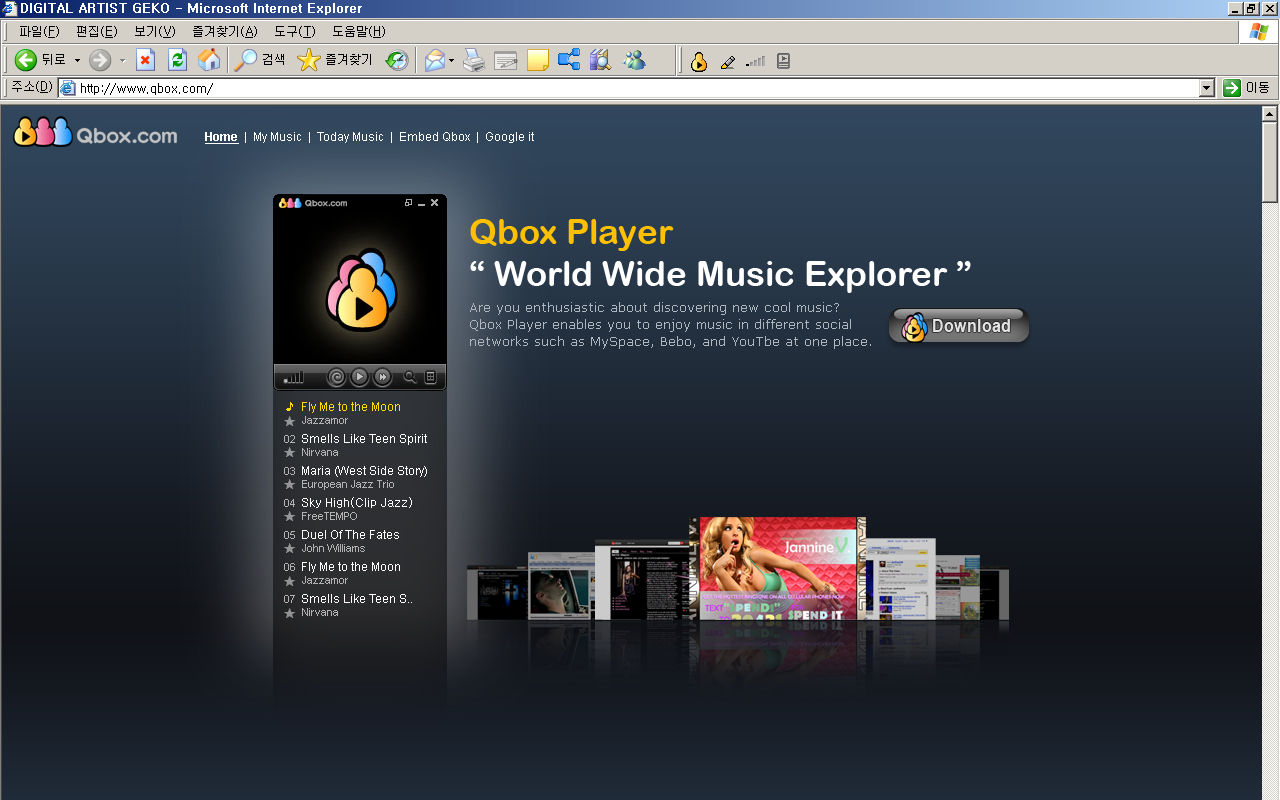Select track 04 Sky High(Clip Jazz)
Viewport: 1280px width, 800px height.
pos(356,503)
